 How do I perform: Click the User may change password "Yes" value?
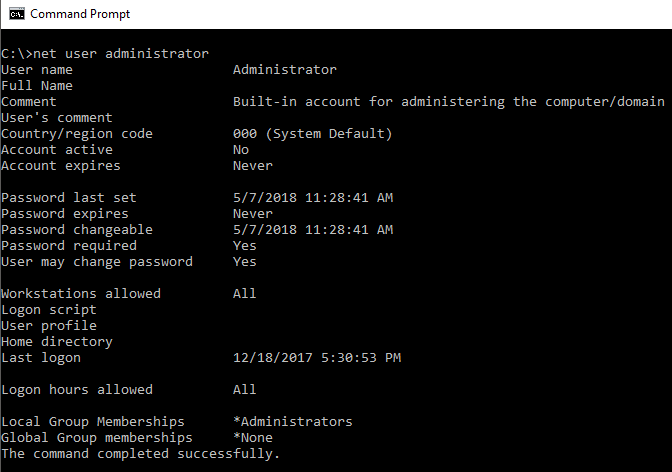point(244,262)
